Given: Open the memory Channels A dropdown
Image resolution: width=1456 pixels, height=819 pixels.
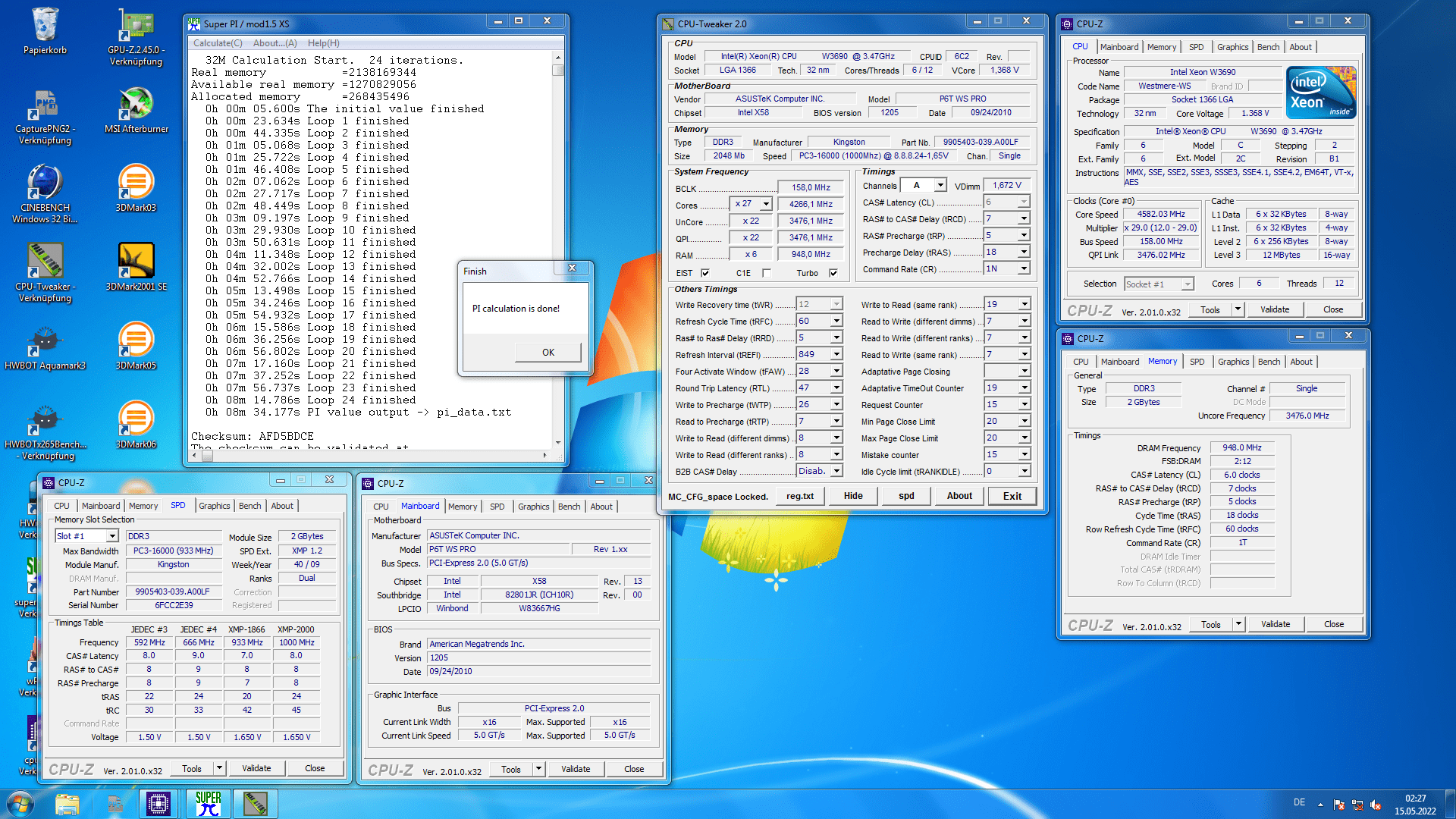Looking at the screenshot, I should point(940,185).
